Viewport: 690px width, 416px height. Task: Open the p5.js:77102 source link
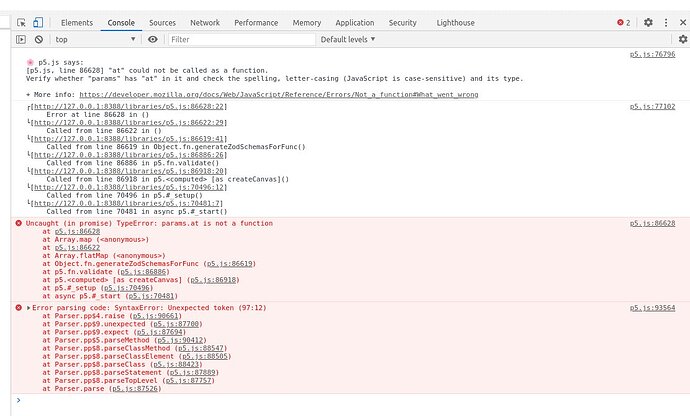click(x=652, y=106)
